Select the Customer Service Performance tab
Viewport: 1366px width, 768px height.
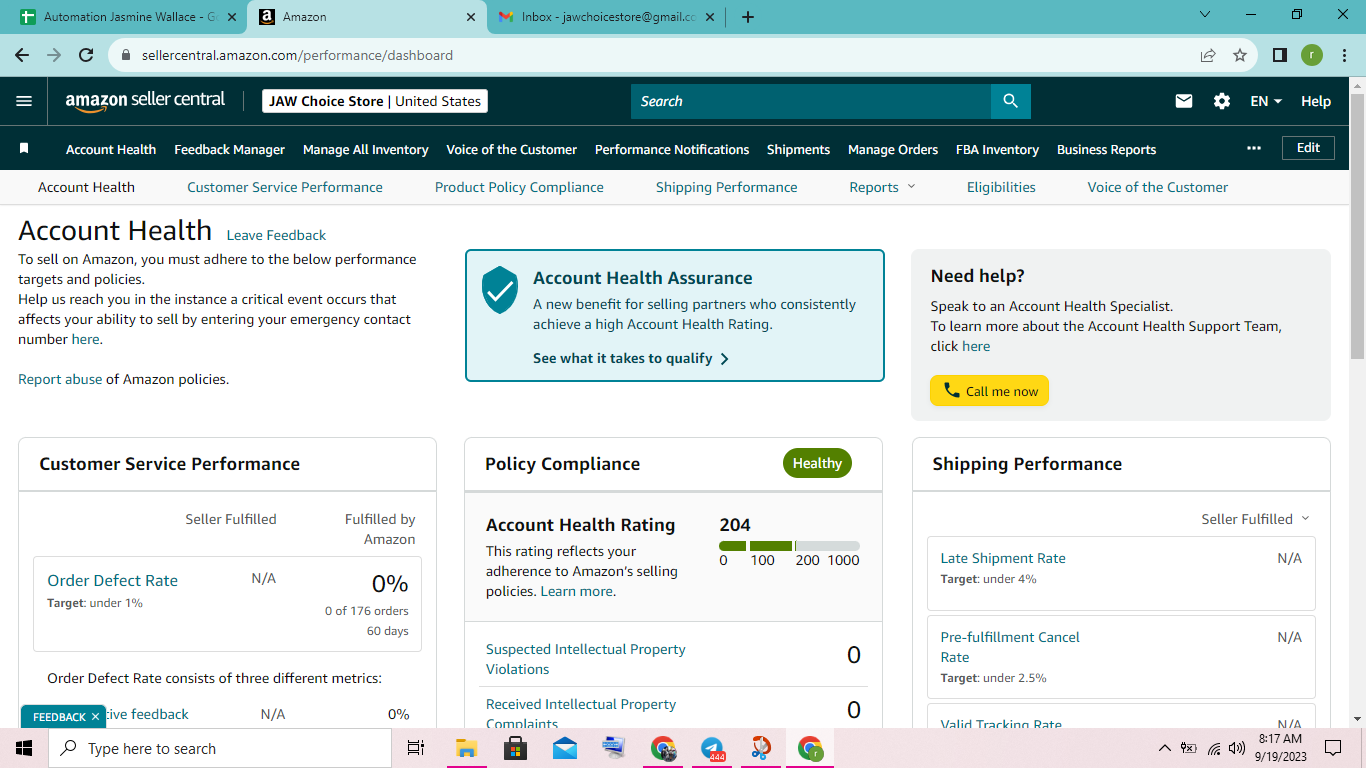pyautogui.click(x=285, y=187)
